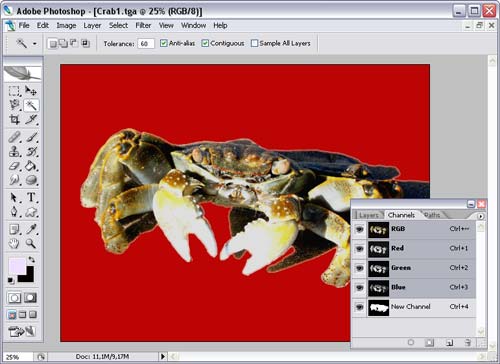Switch to Standard Mode editing
The image size is (500, 364).
click(14, 297)
